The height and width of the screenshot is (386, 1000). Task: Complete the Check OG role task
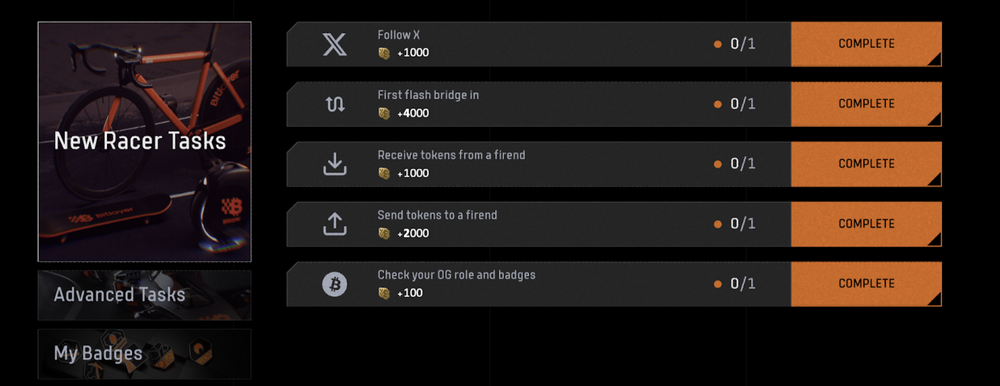pos(866,284)
